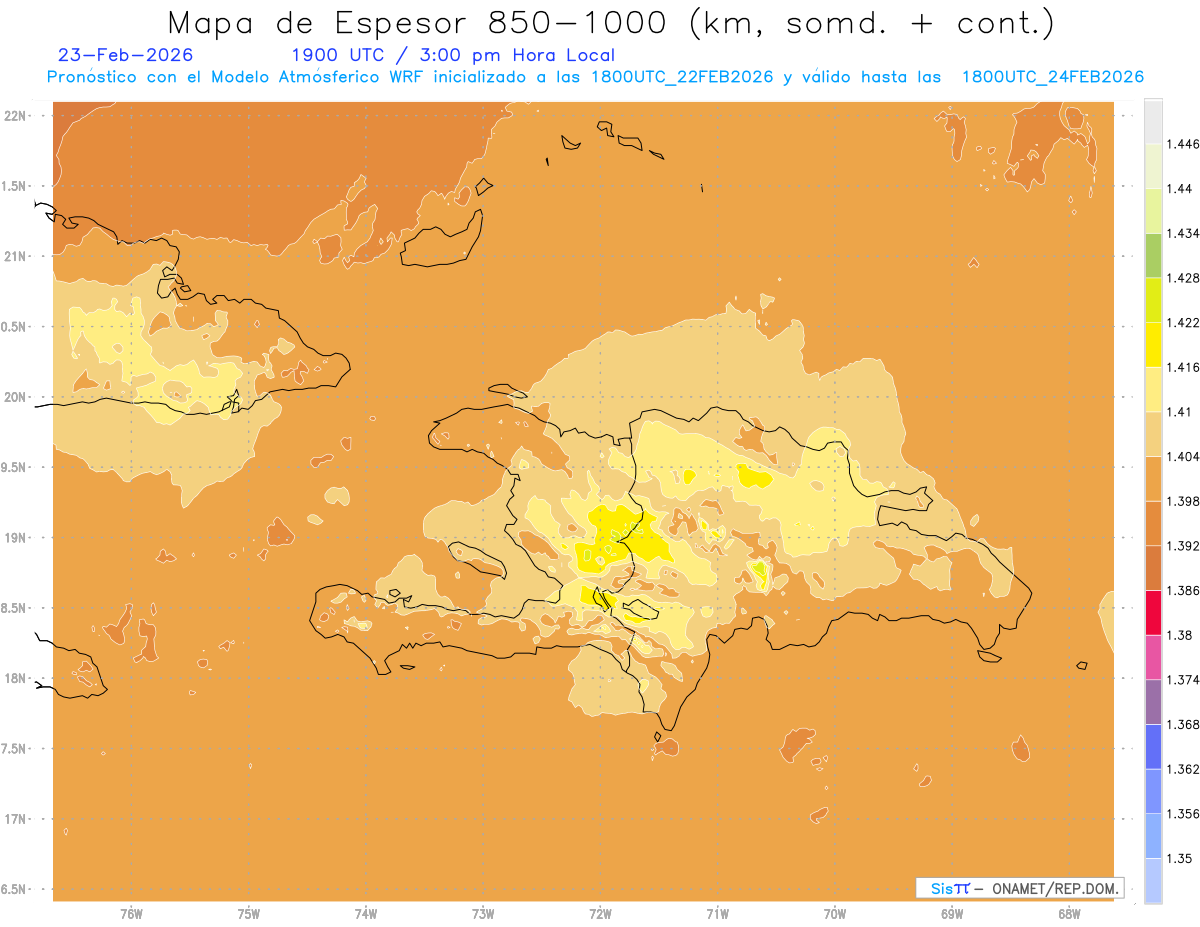This screenshot has width=1200, height=927.
Task: Click the '1.434' legend value
Action: 1183,233
